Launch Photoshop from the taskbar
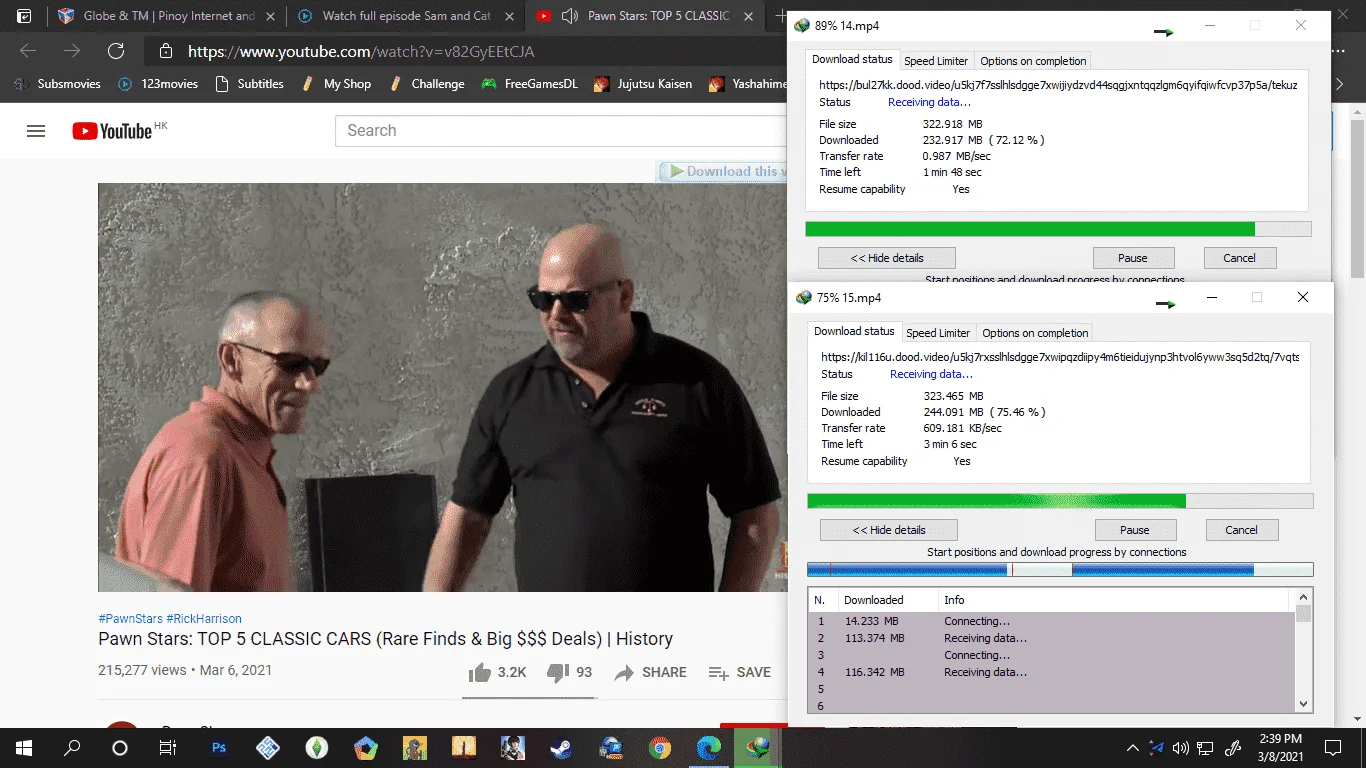Image resolution: width=1366 pixels, height=768 pixels. (x=218, y=748)
